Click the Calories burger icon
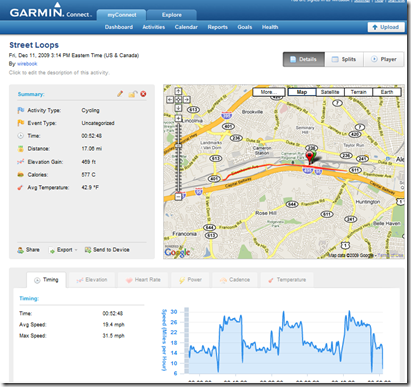The width and height of the screenshot is (411, 387). point(21,174)
